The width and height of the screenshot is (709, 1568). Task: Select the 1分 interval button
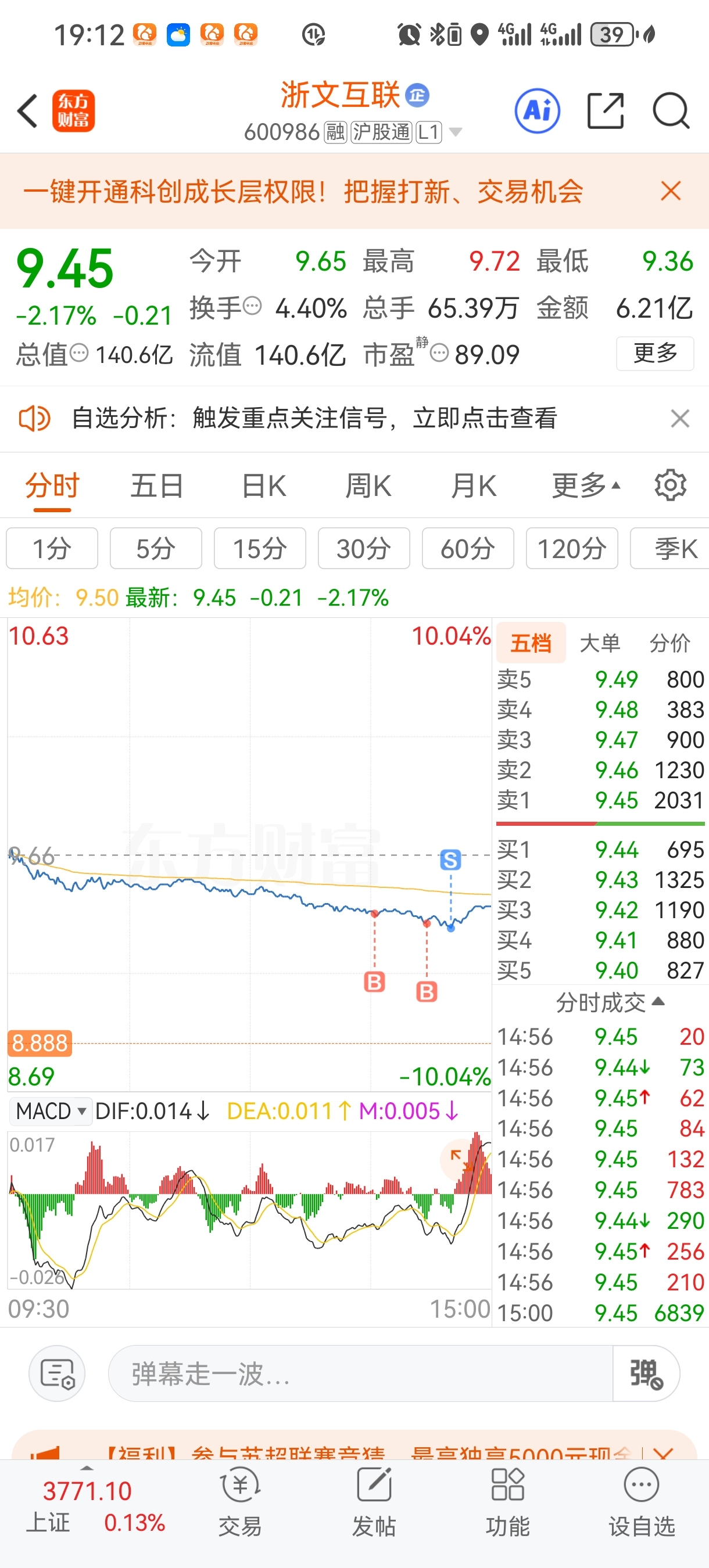point(52,548)
